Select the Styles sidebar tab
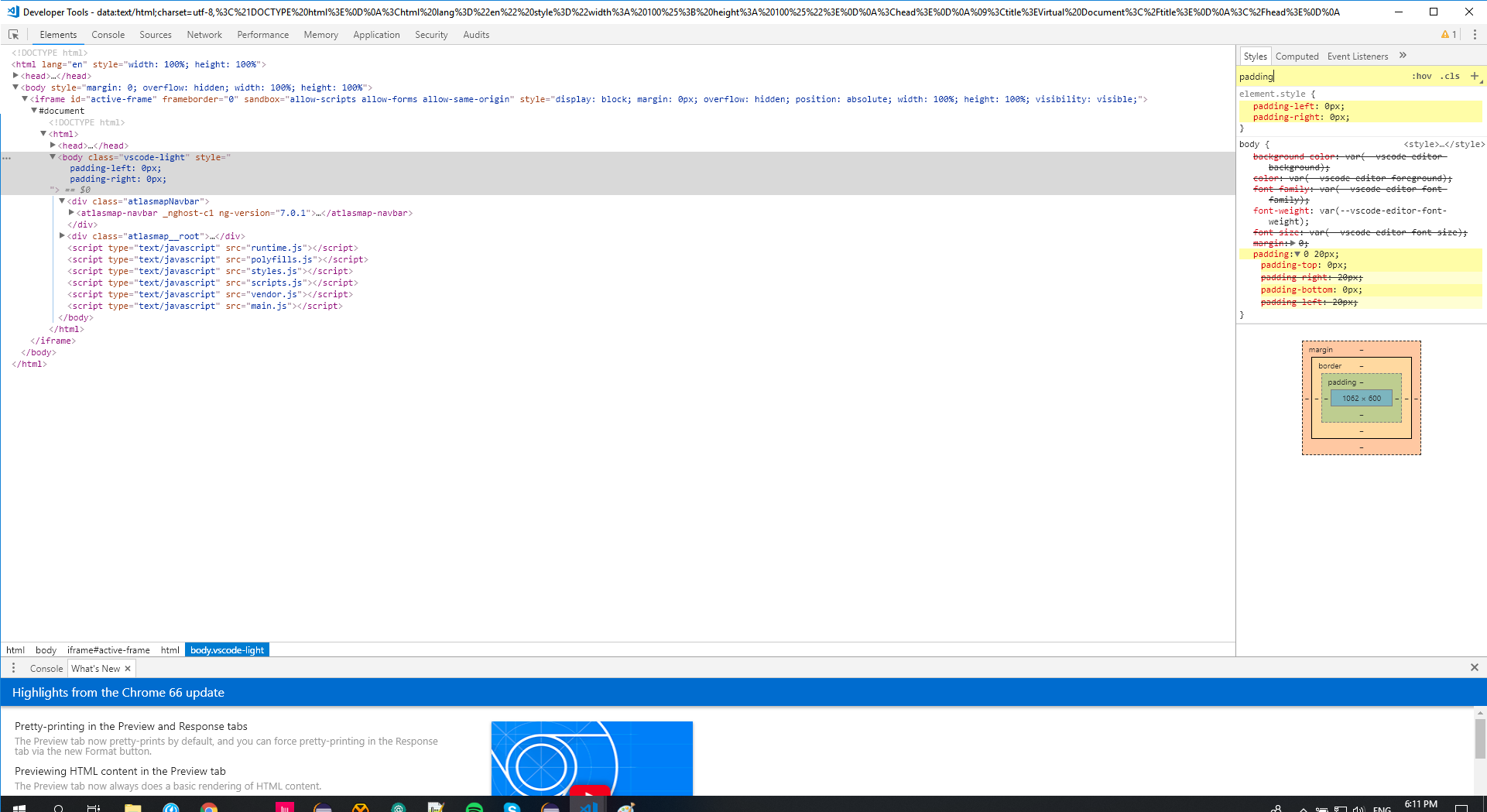1487x812 pixels. [x=1255, y=57]
